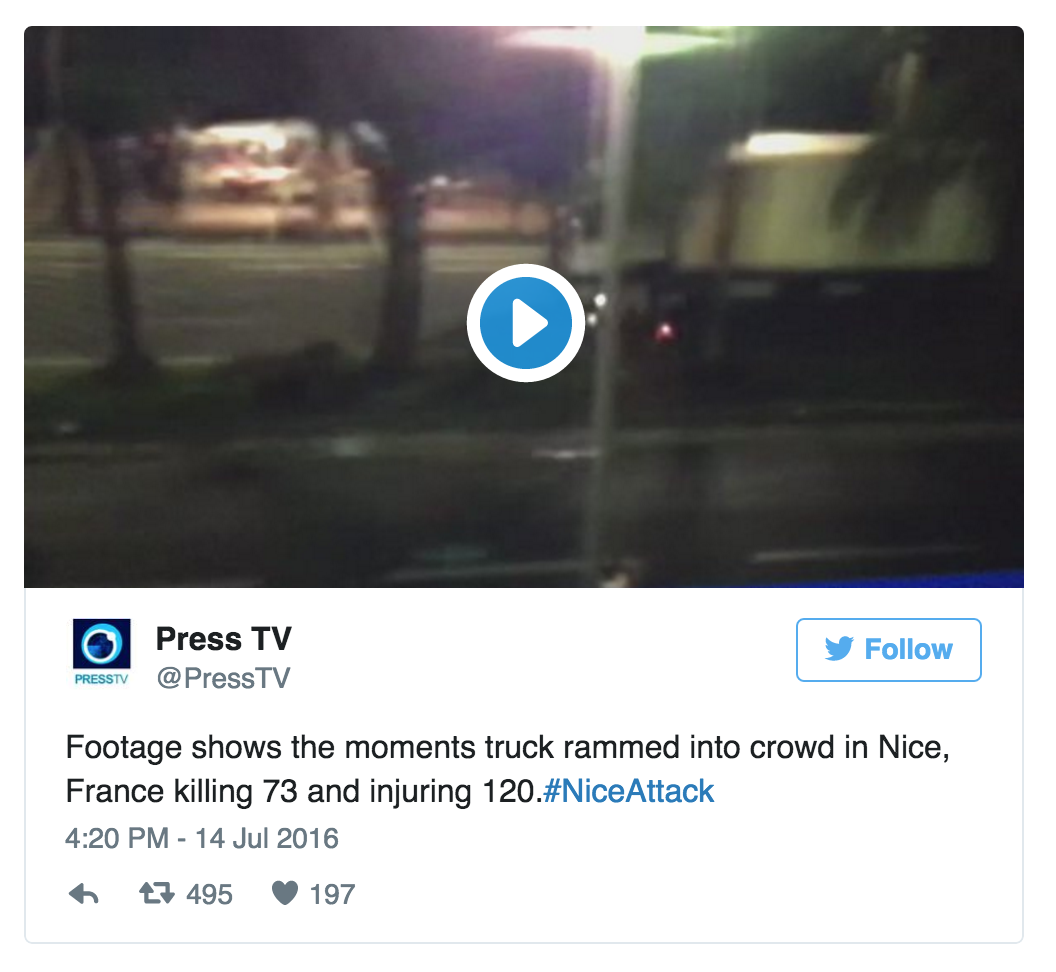Retweet using the retweet arrows icon
This screenshot has width=1056, height=972.
(x=156, y=893)
